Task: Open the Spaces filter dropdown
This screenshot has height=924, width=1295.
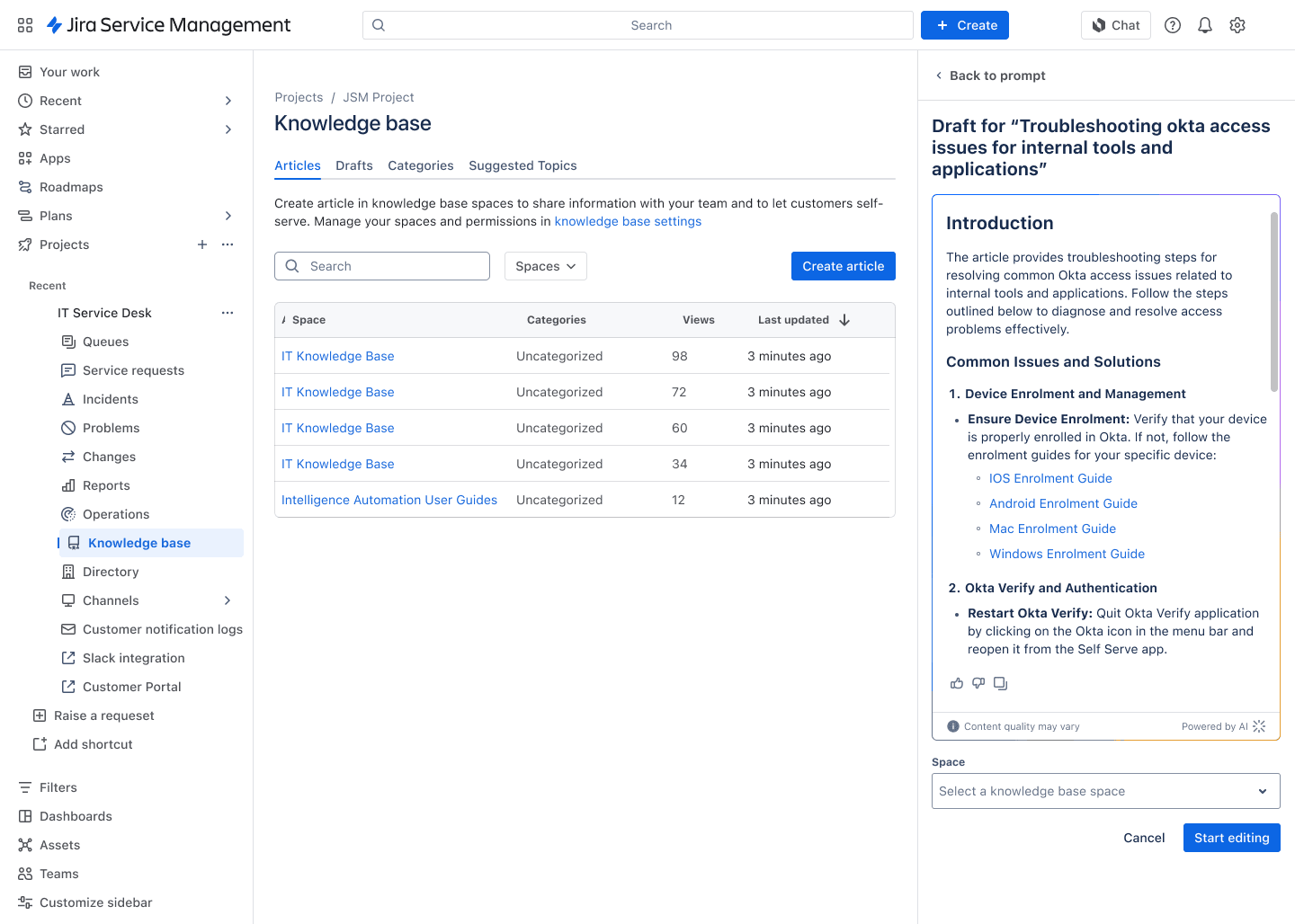Action: 546,266
